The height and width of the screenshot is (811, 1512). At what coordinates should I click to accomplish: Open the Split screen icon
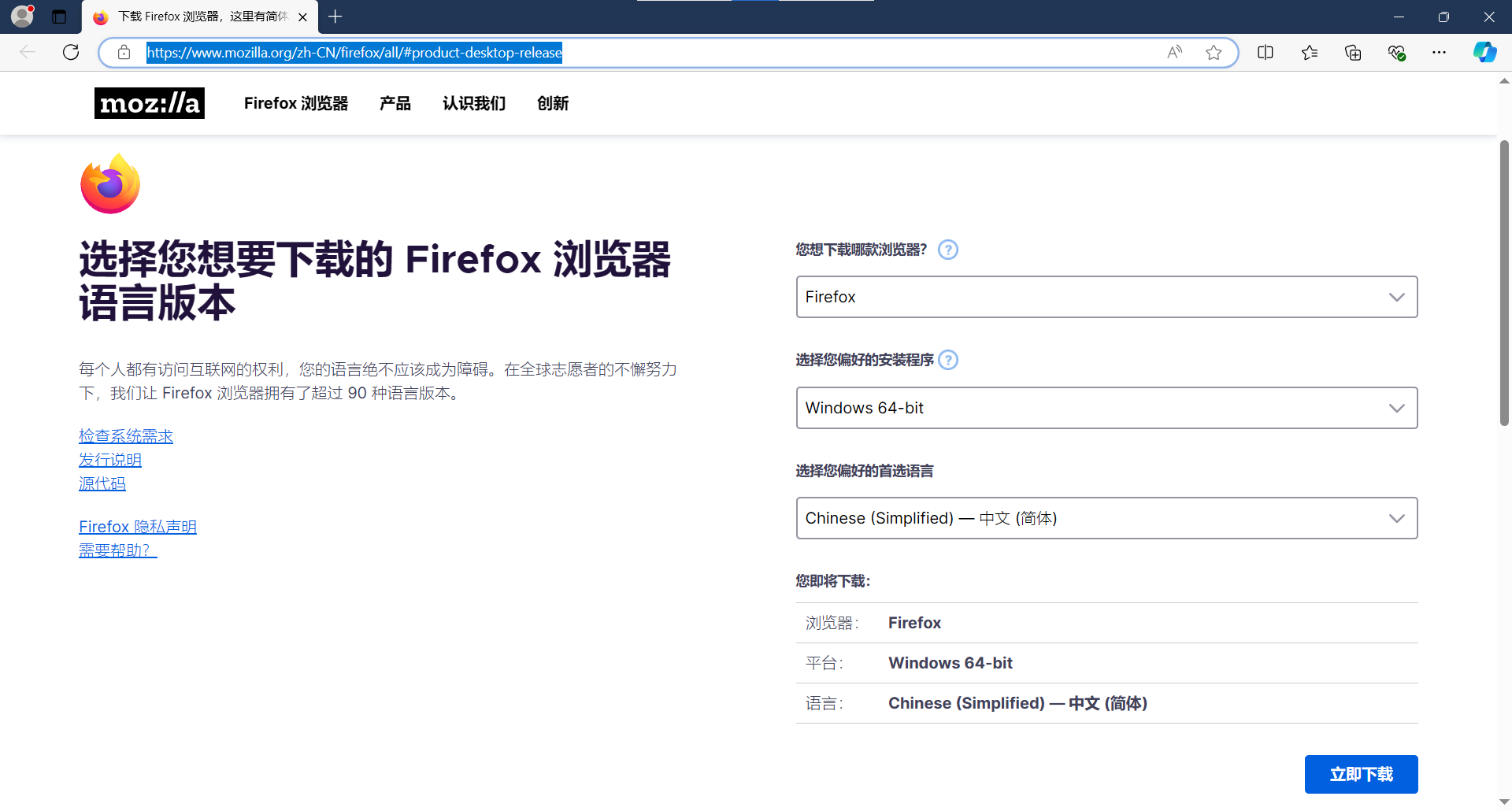[1266, 53]
